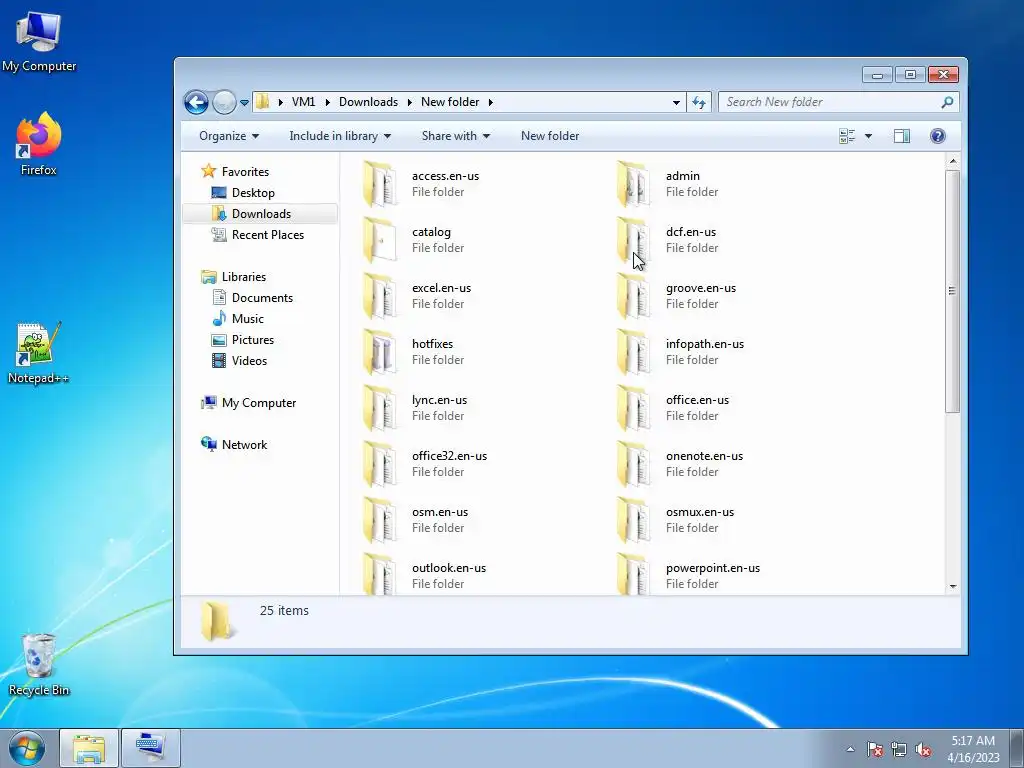Select the hotfixes folder
The image size is (1024, 768).
click(x=413, y=352)
